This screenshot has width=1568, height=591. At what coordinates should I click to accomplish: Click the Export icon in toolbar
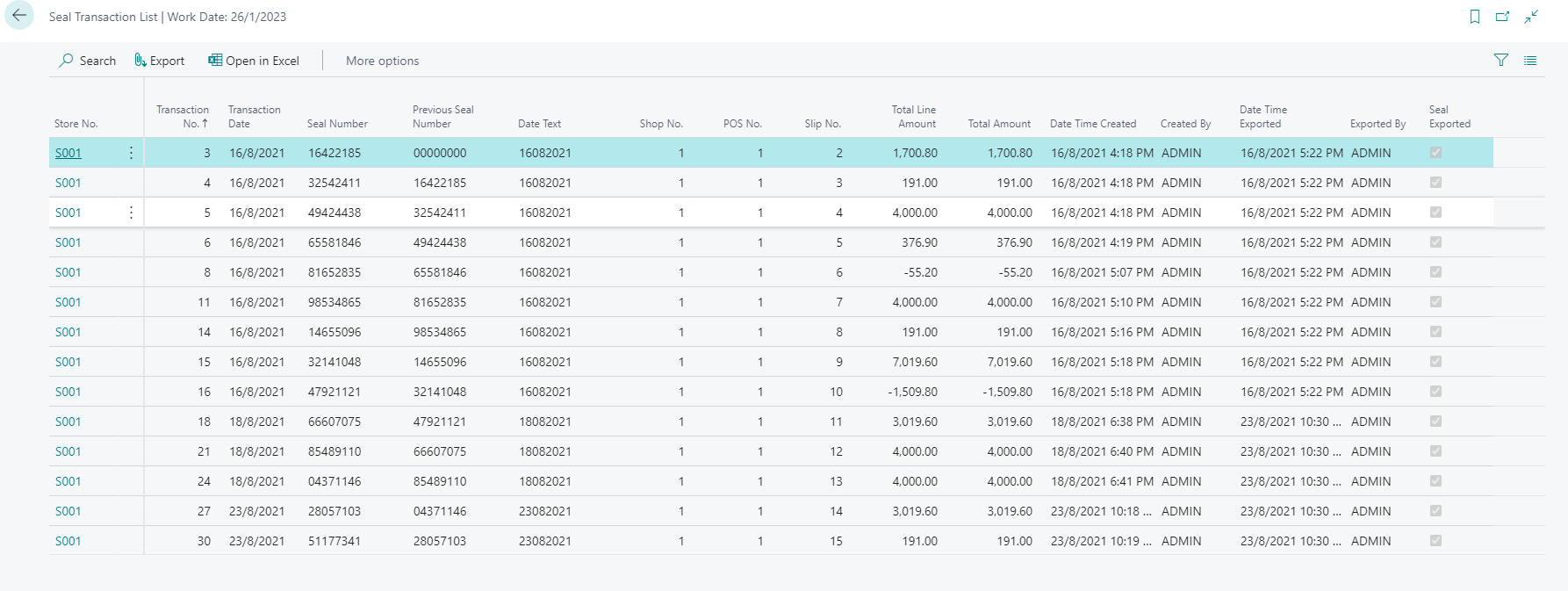[140, 61]
